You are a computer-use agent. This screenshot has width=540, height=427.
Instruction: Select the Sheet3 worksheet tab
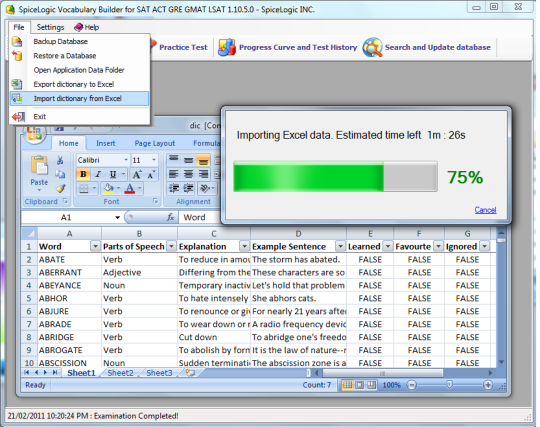tap(159, 373)
